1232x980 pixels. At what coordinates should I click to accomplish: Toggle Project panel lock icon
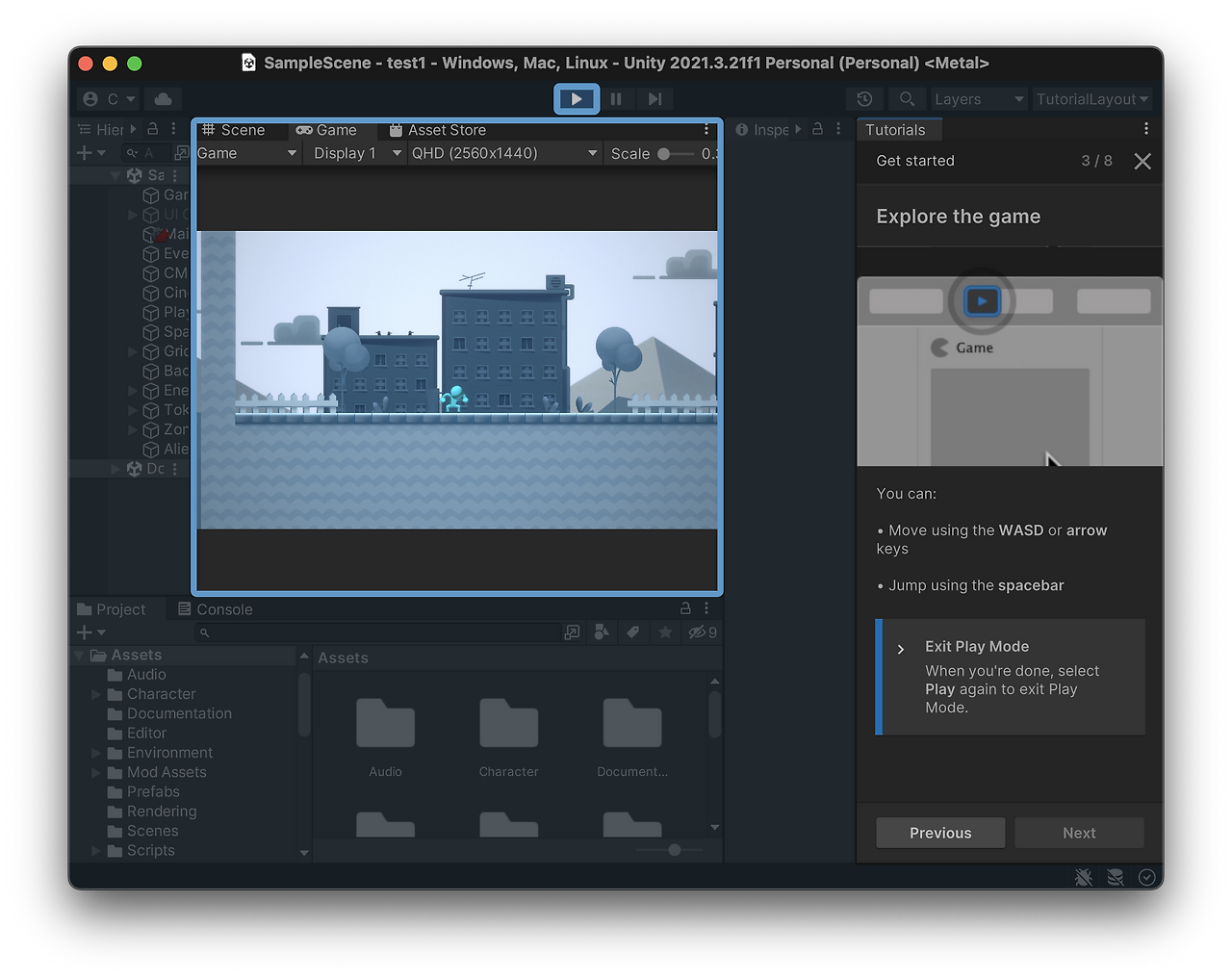(685, 608)
